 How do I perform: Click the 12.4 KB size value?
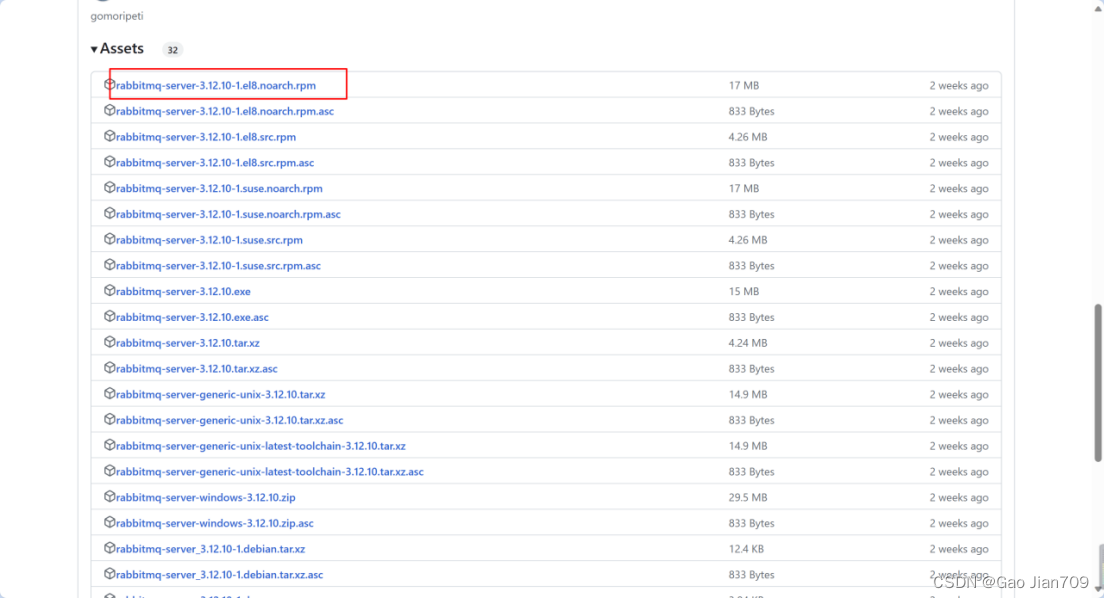click(746, 549)
